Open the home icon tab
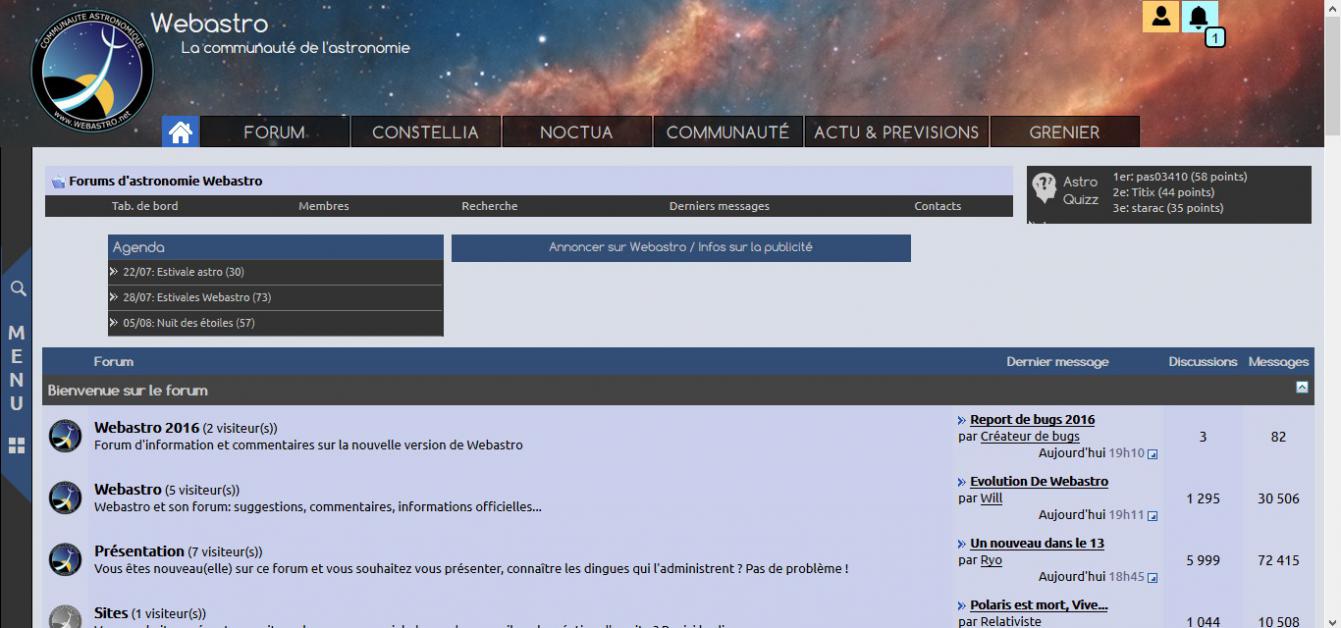 [180, 132]
